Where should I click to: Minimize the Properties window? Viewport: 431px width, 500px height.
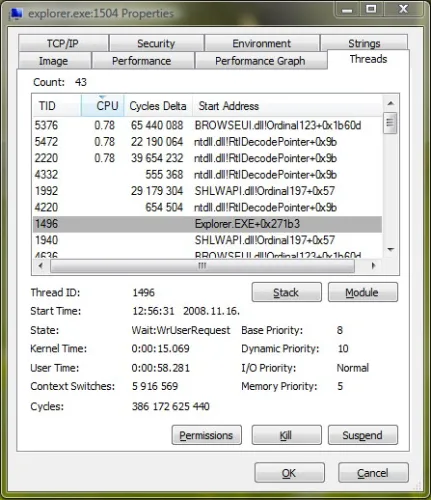coord(347,10)
